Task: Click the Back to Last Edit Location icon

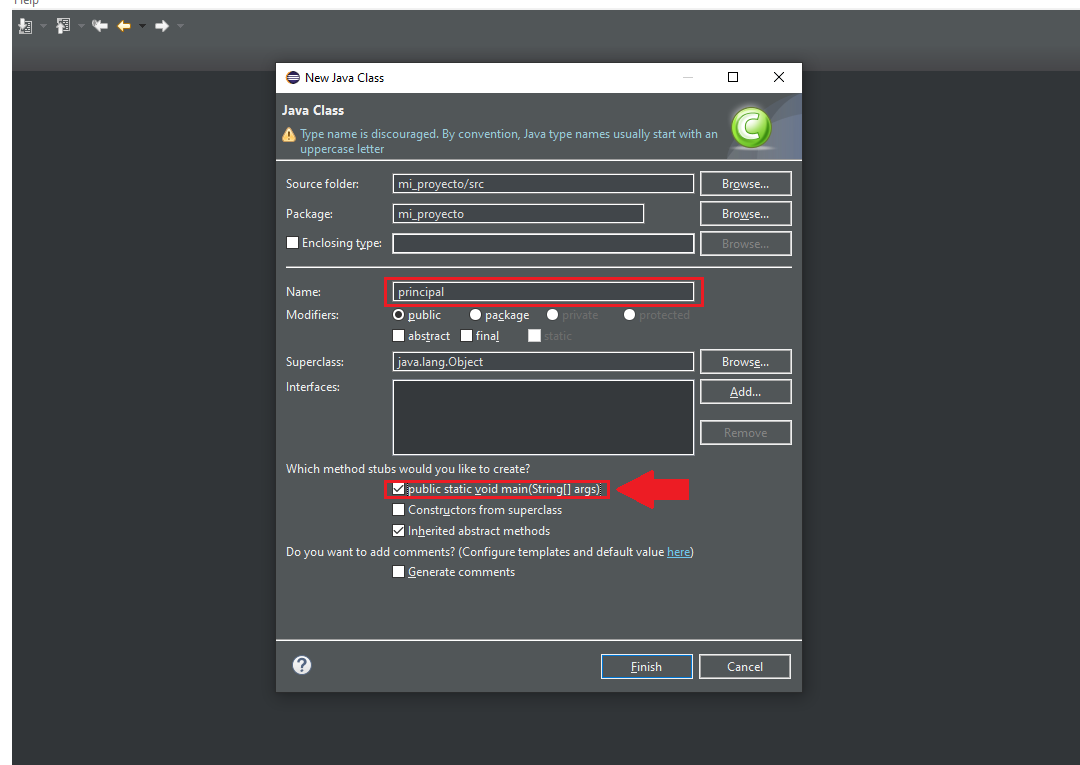Action: point(99,26)
